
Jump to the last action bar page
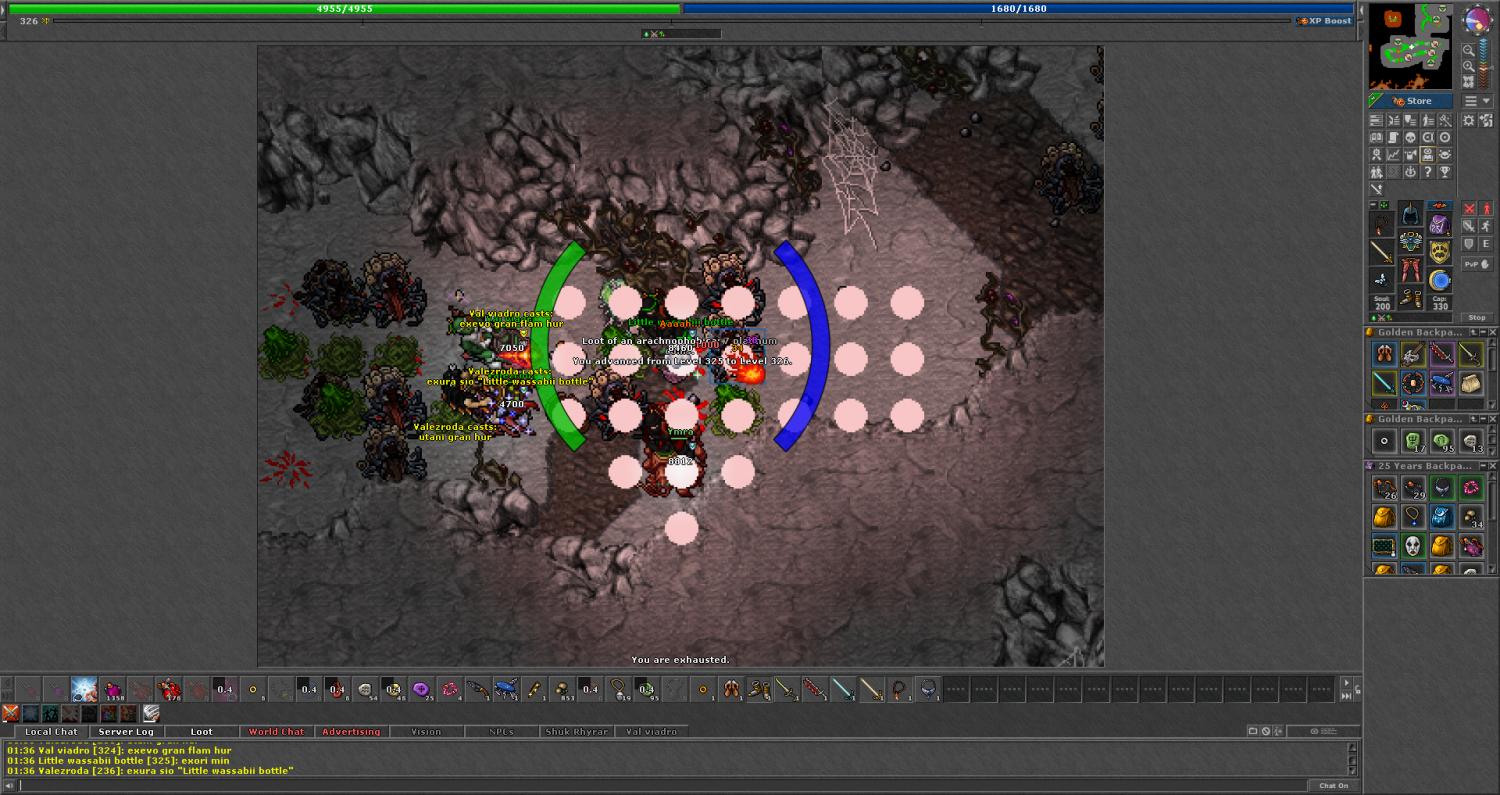tap(1347, 696)
